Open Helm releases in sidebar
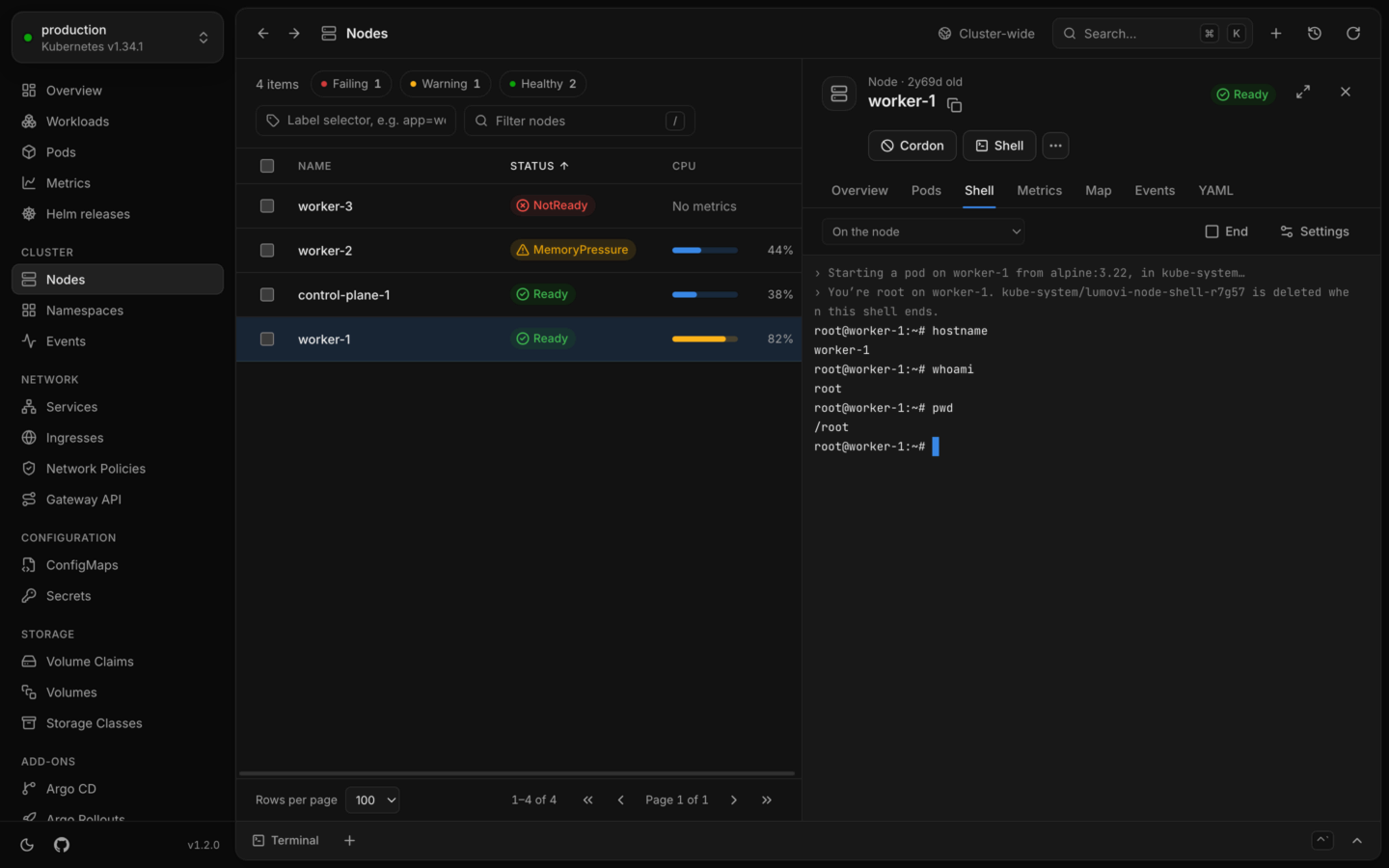This screenshot has height=868, width=1389. (x=118, y=214)
